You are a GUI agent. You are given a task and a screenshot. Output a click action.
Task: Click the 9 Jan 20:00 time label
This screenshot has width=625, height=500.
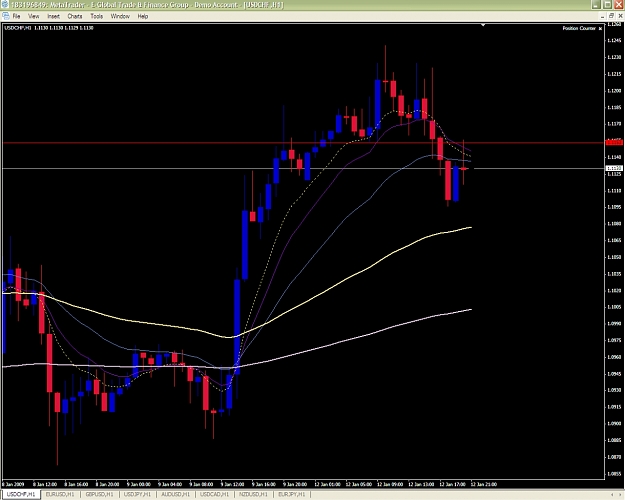pyautogui.click(x=295, y=484)
